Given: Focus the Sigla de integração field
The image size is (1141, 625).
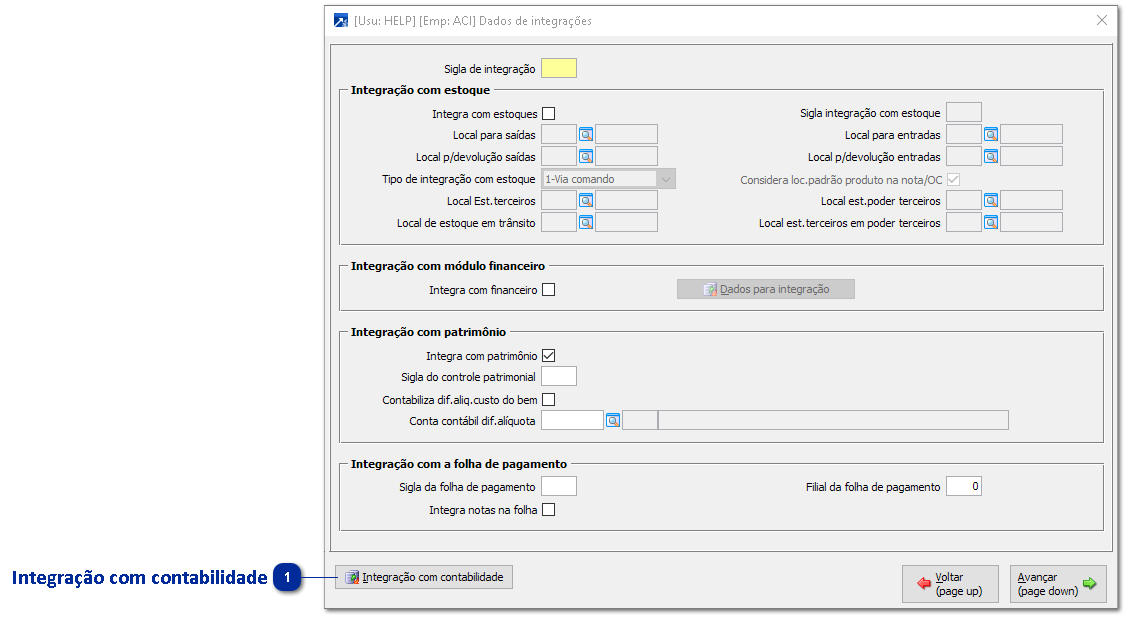Looking at the screenshot, I should pyautogui.click(x=559, y=68).
